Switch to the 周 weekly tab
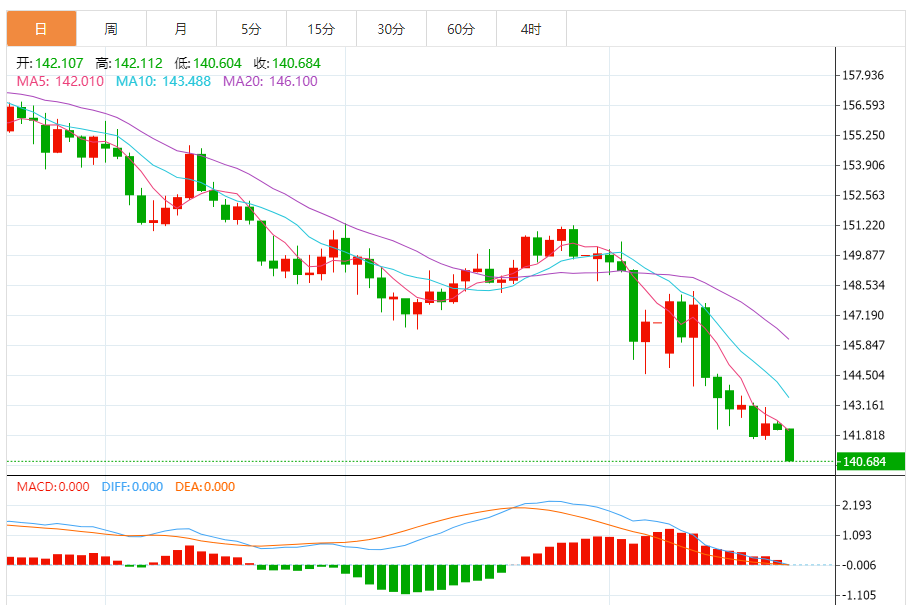Image resolution: width=906 pixels, height=605 pixels. (x=111, y=29)
